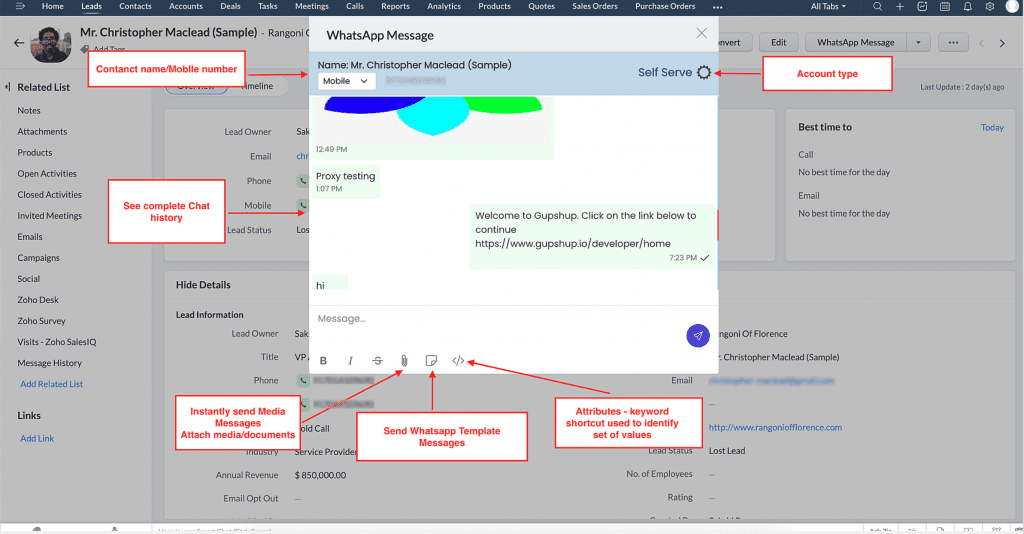
Task: Open Closed Activities in Related List
Action: pyautogui.click(x=50, y=195)
